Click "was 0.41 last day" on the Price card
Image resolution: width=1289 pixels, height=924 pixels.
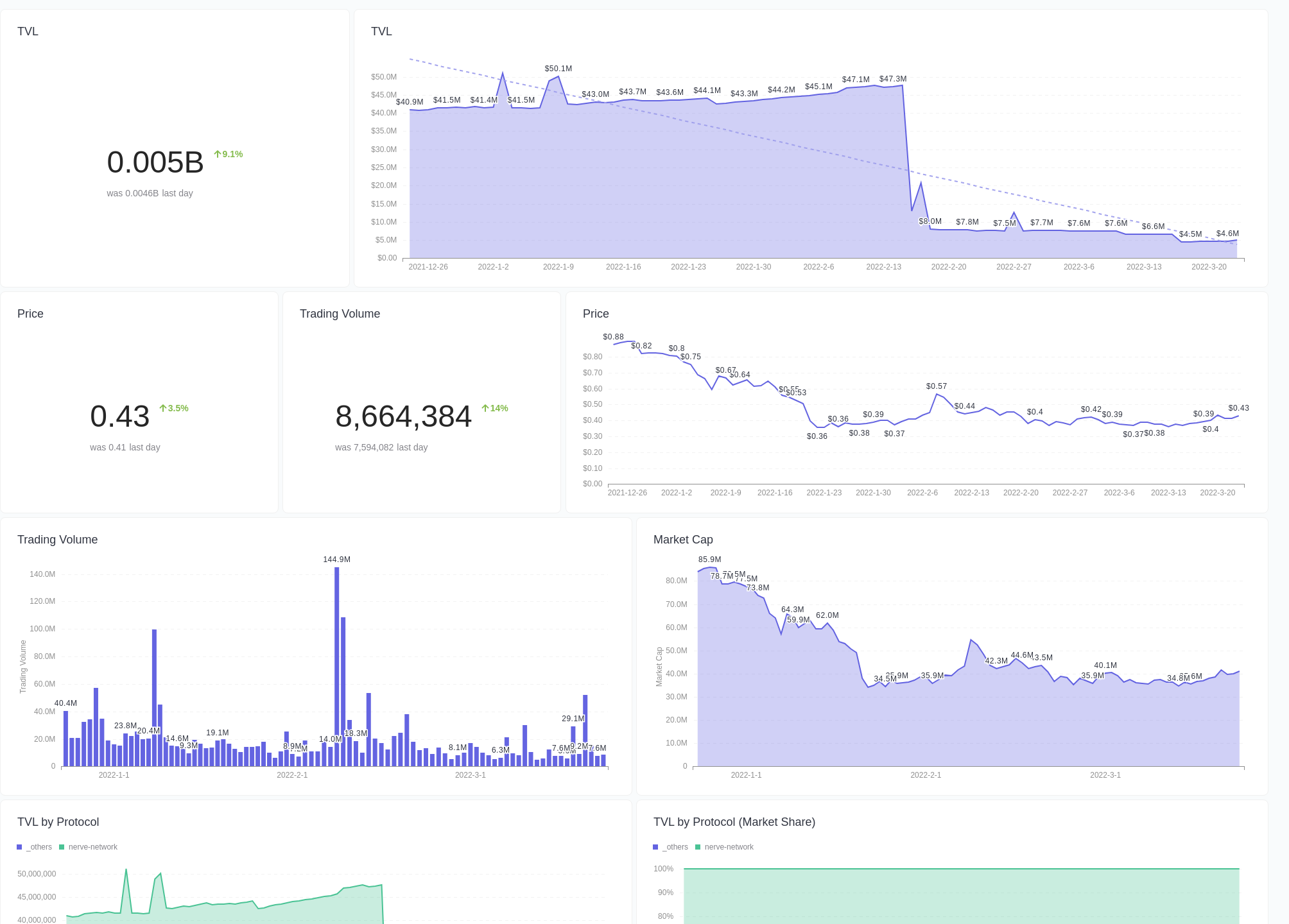[x=125, y=447]
